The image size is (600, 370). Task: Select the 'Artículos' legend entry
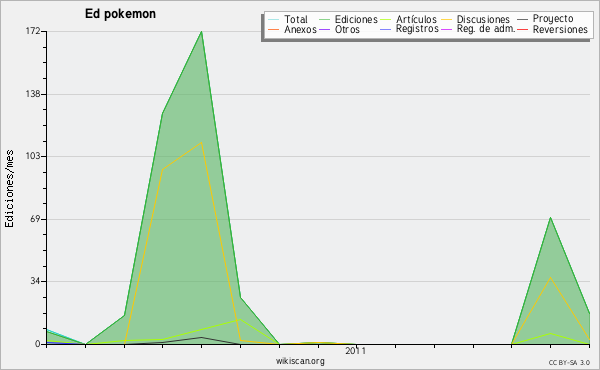pos(416,19)
